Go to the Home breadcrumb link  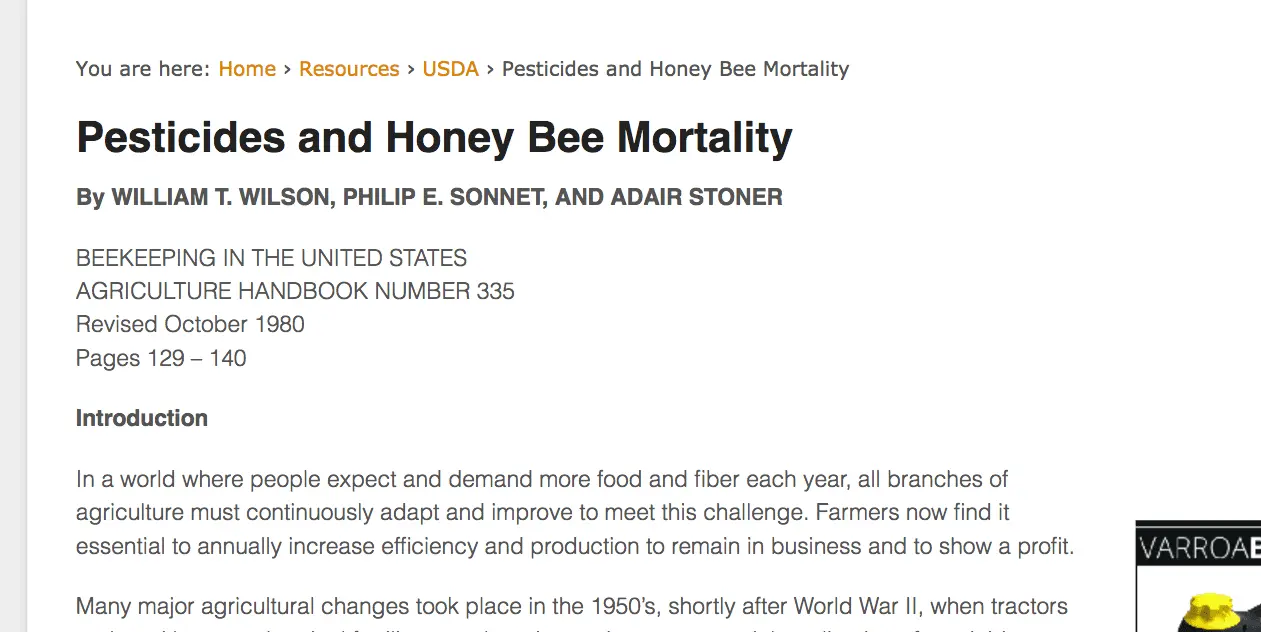coord(247,69)
